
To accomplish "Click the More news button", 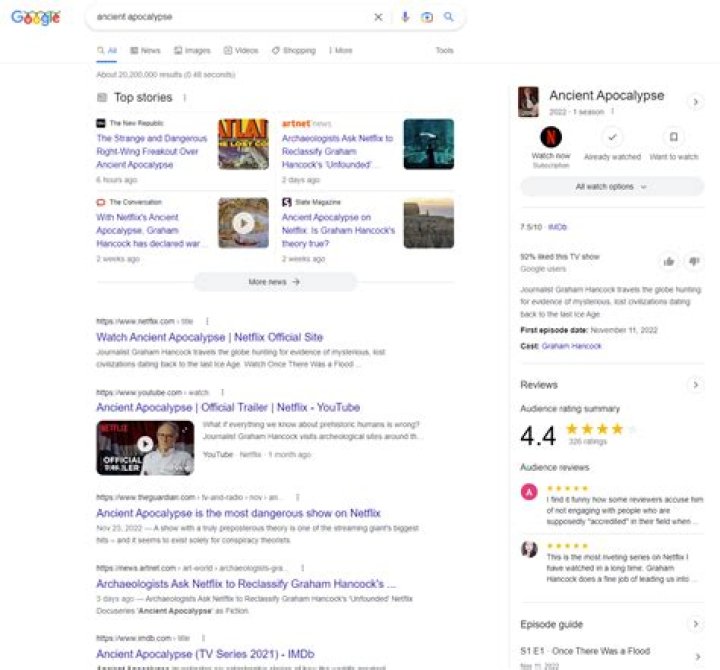I will [x=275, y=282].
